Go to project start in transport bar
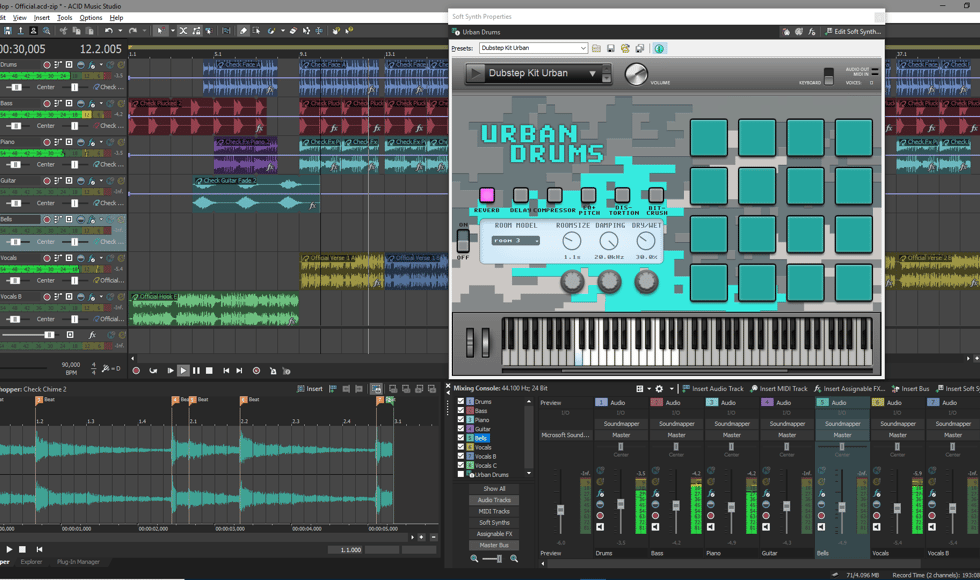980x580 pixels. coord(226,371)
